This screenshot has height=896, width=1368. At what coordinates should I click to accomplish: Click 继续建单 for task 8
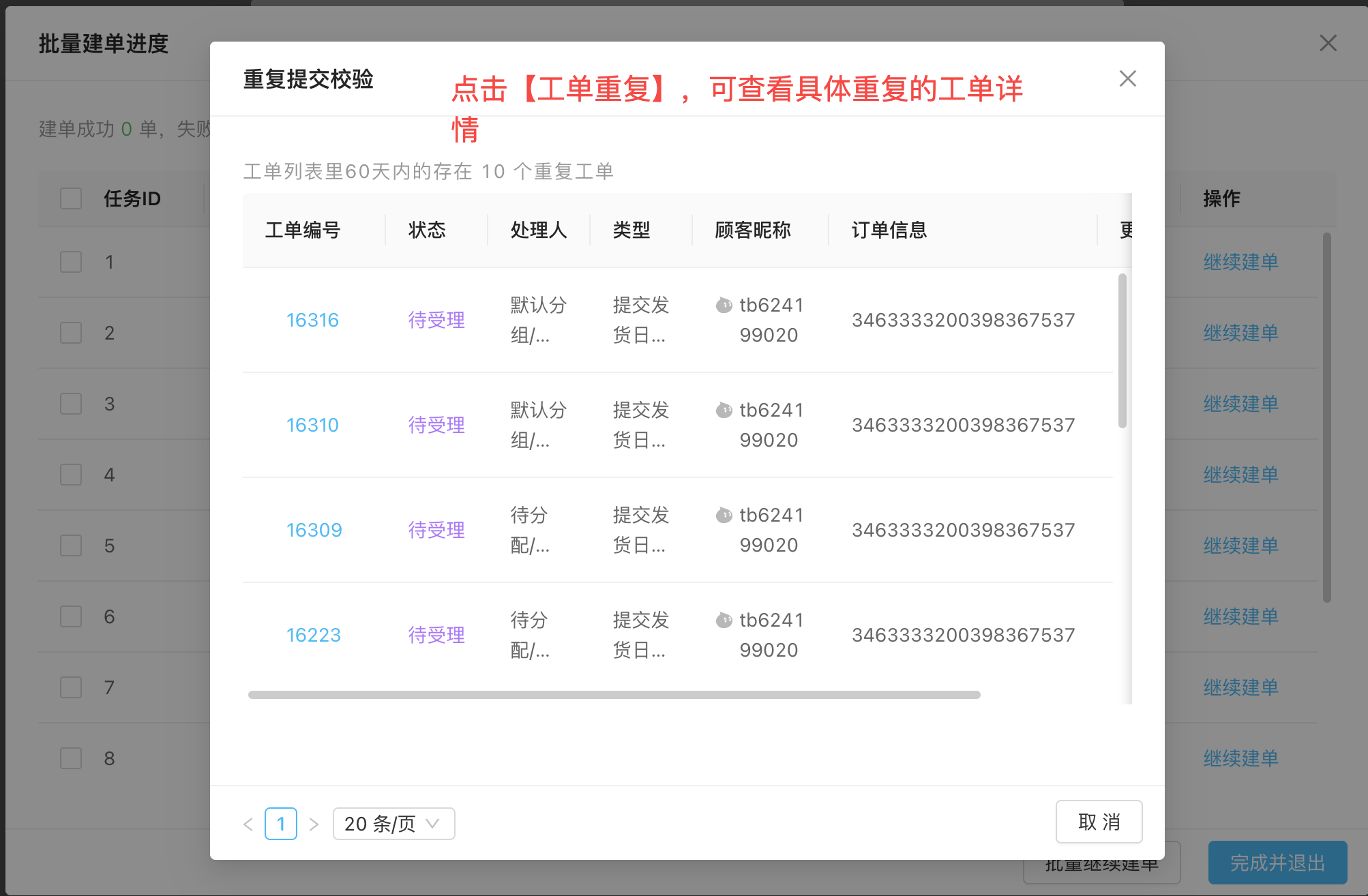pos(1240,758)
